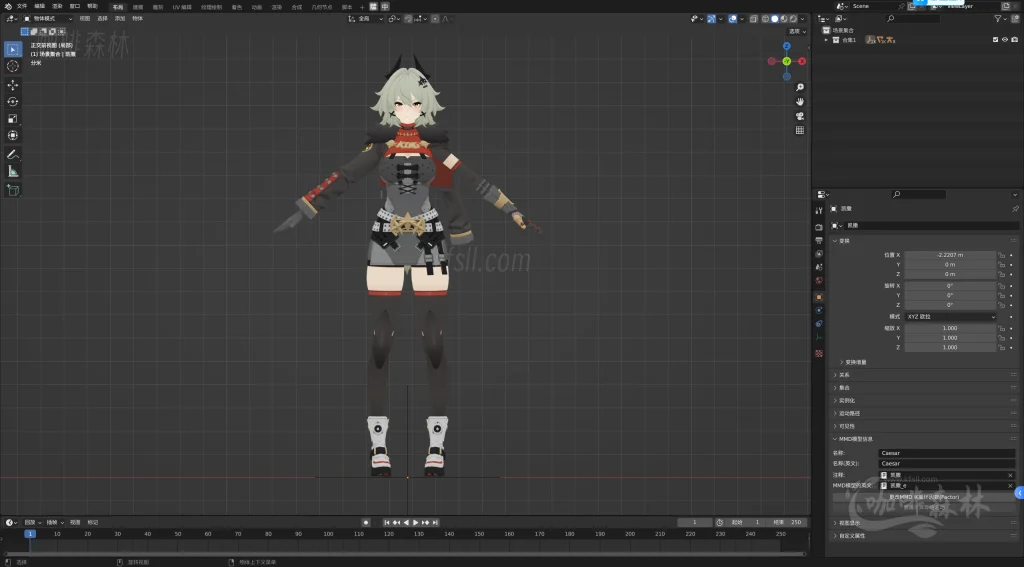Select the Cursor tool

pyautogui.click(x=12, y=66)
